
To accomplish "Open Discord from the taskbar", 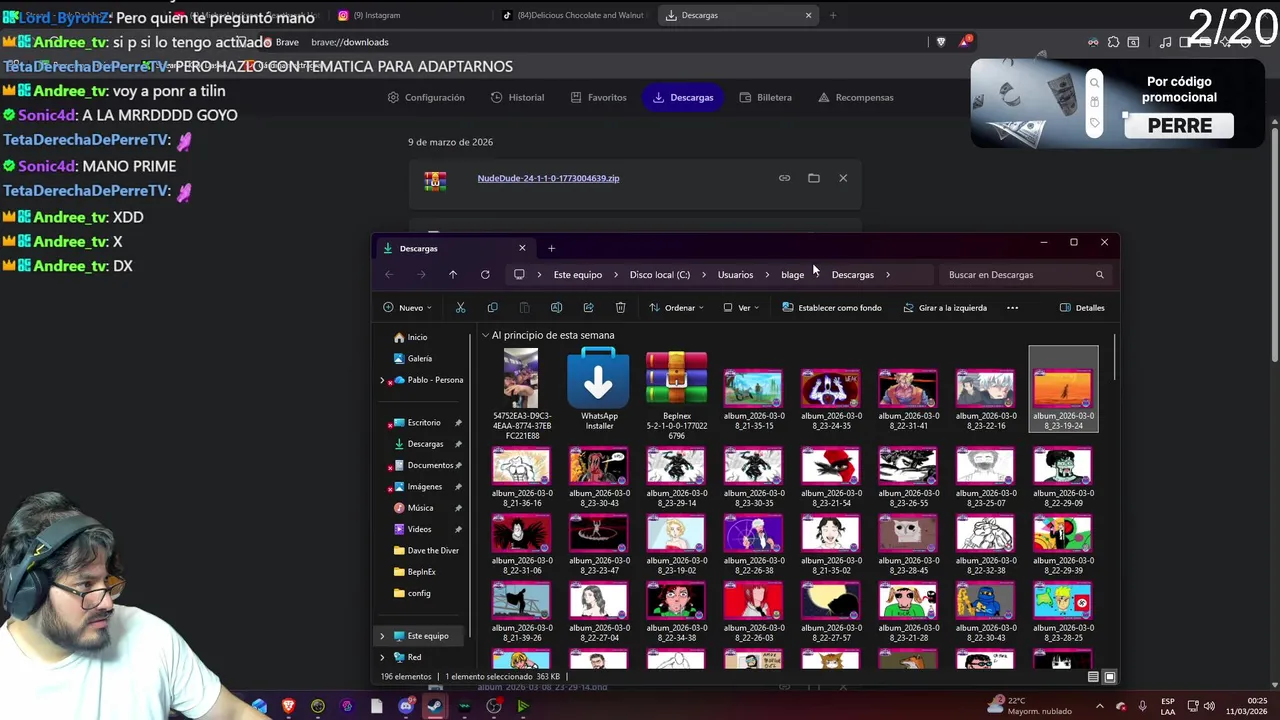I will tap(405, 706).
